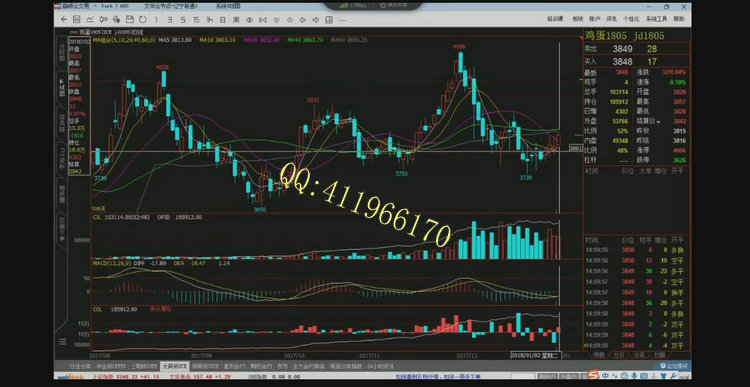Click the double up chevron toolbar icon

click(x=289, y=20)
